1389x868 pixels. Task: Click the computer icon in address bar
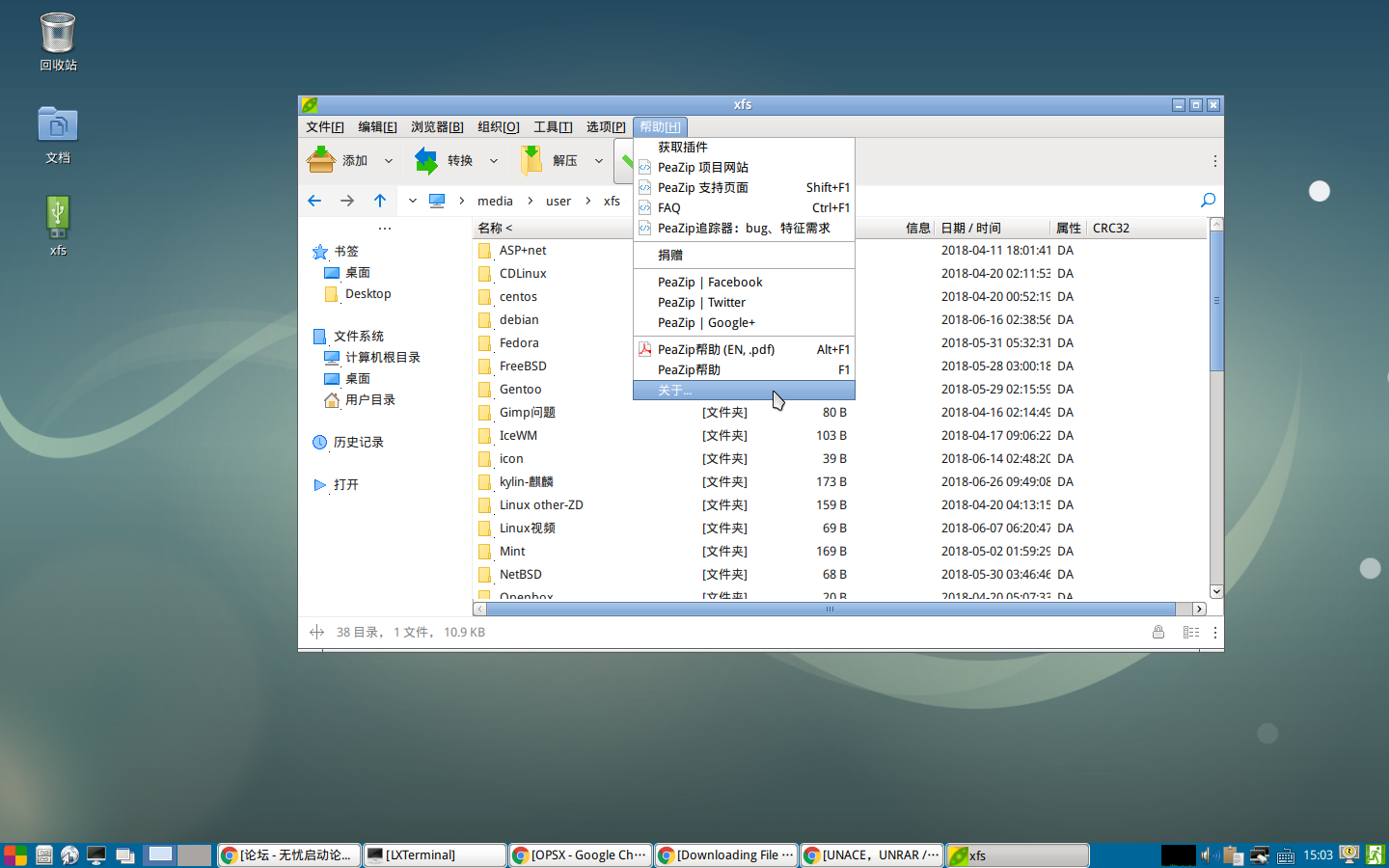point(437,201)
